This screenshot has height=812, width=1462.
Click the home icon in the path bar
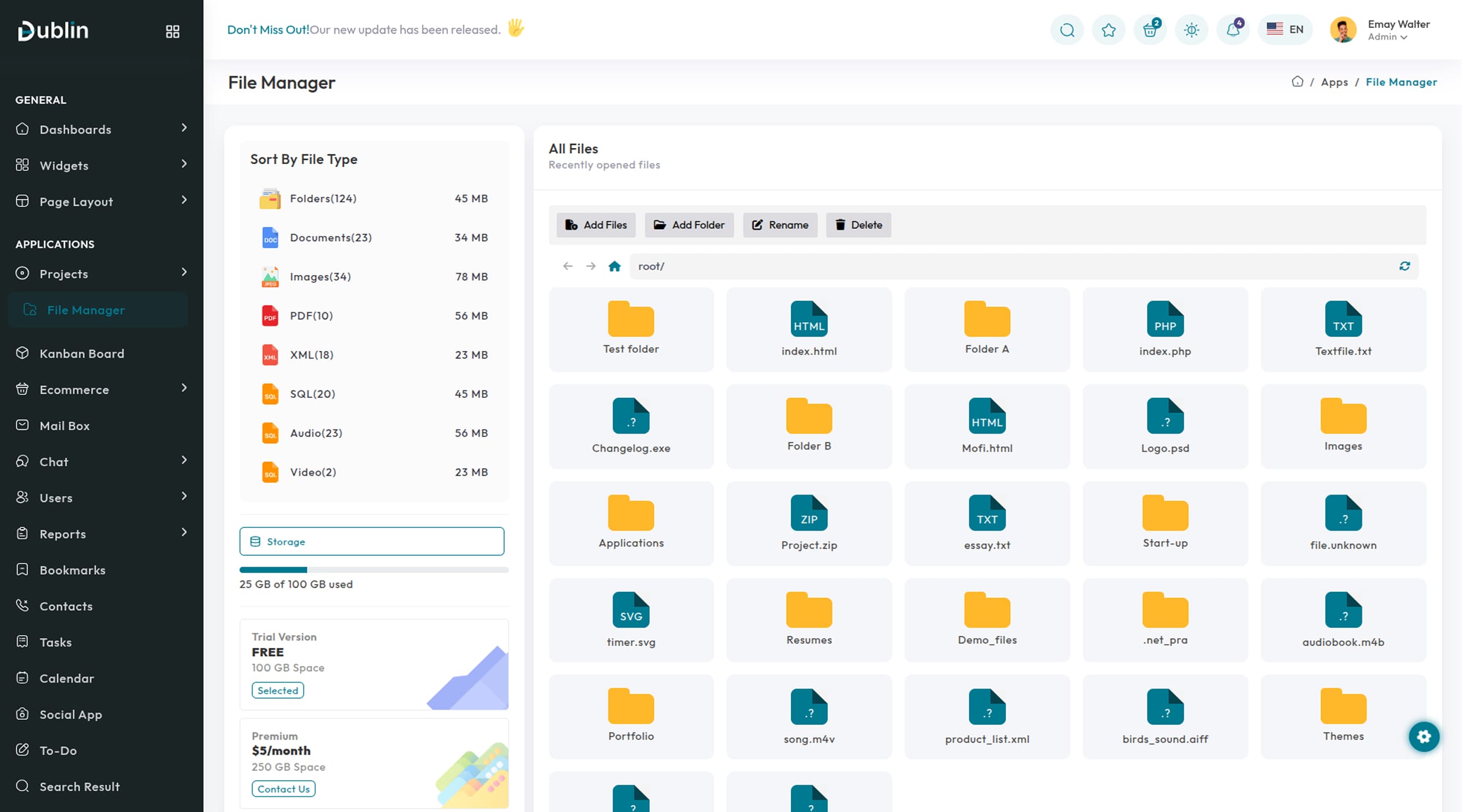(614, 266)
